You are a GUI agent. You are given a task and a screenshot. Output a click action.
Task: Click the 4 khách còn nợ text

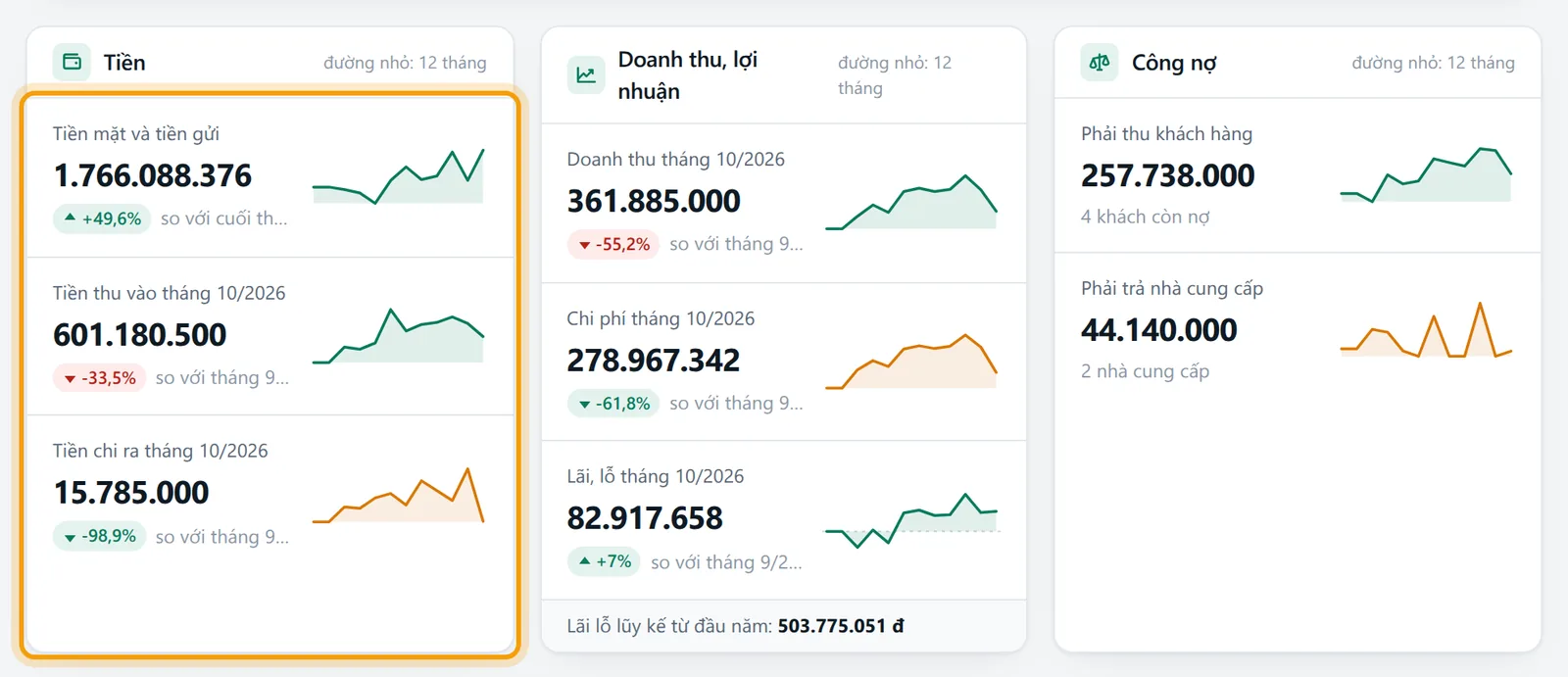point(1146,217)
